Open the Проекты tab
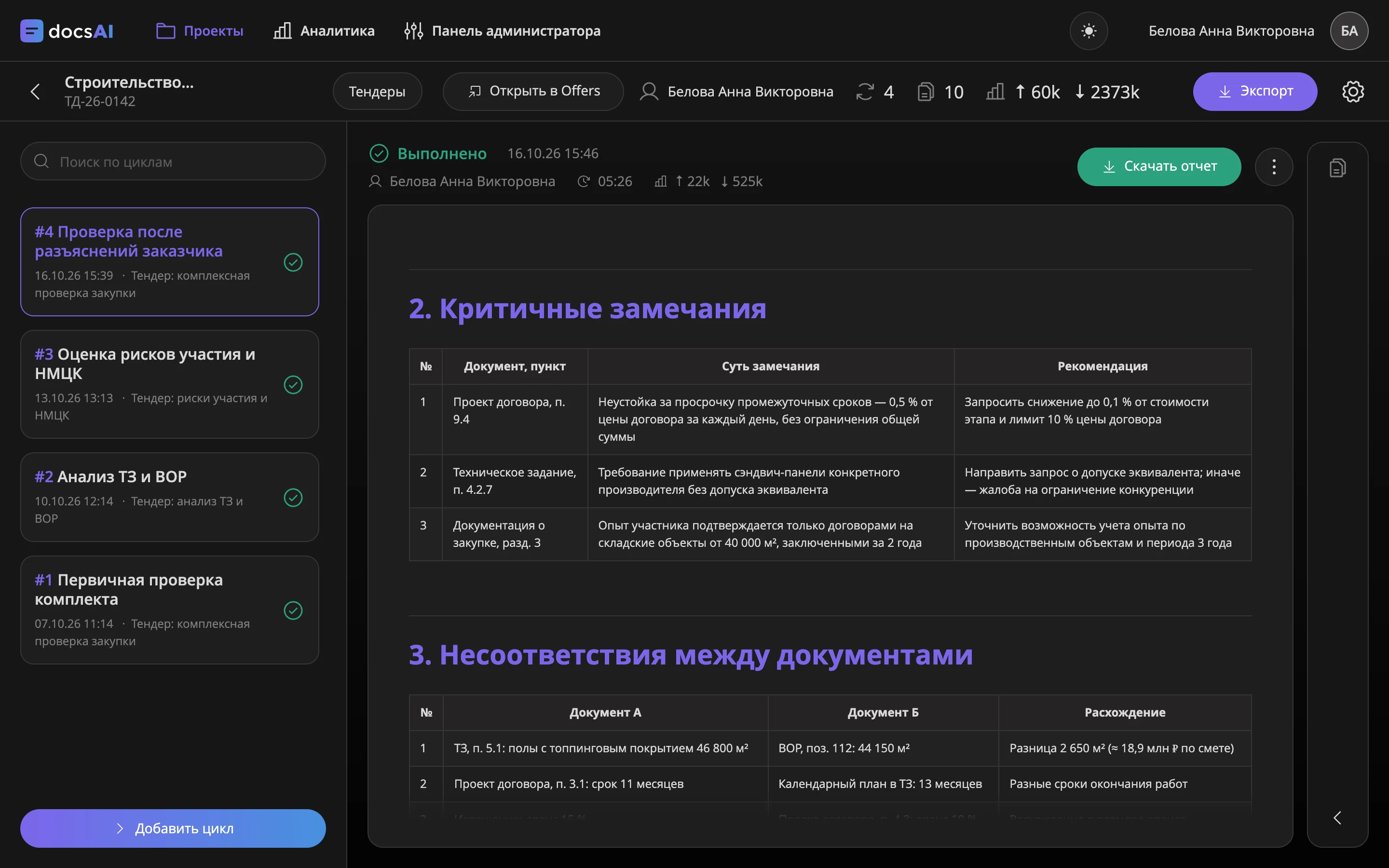 [x=200, y=31]
